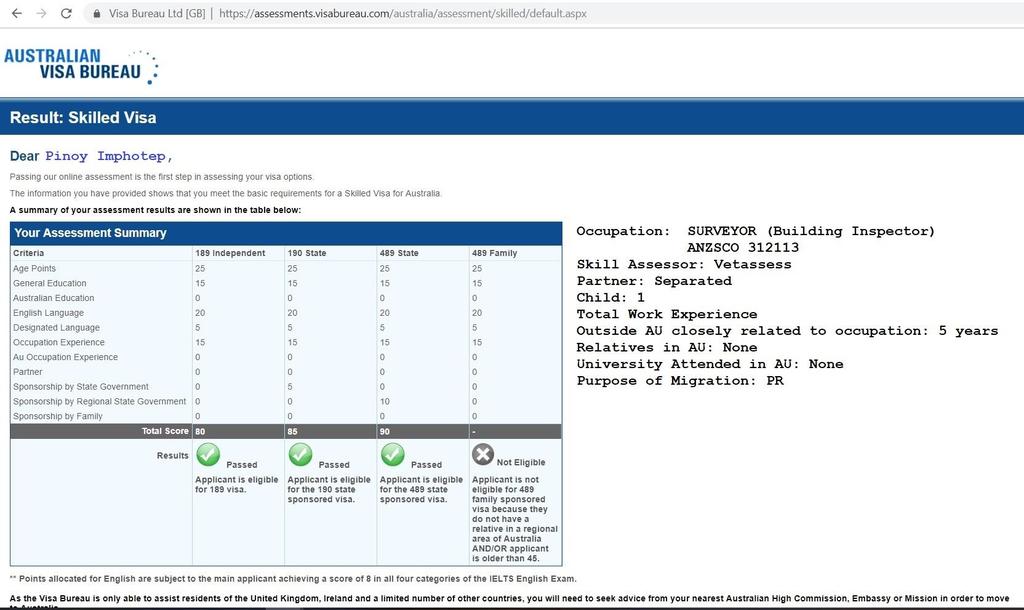Click the browser back arrow
This screenshot has width=1024, height=610.
(16, 14)
